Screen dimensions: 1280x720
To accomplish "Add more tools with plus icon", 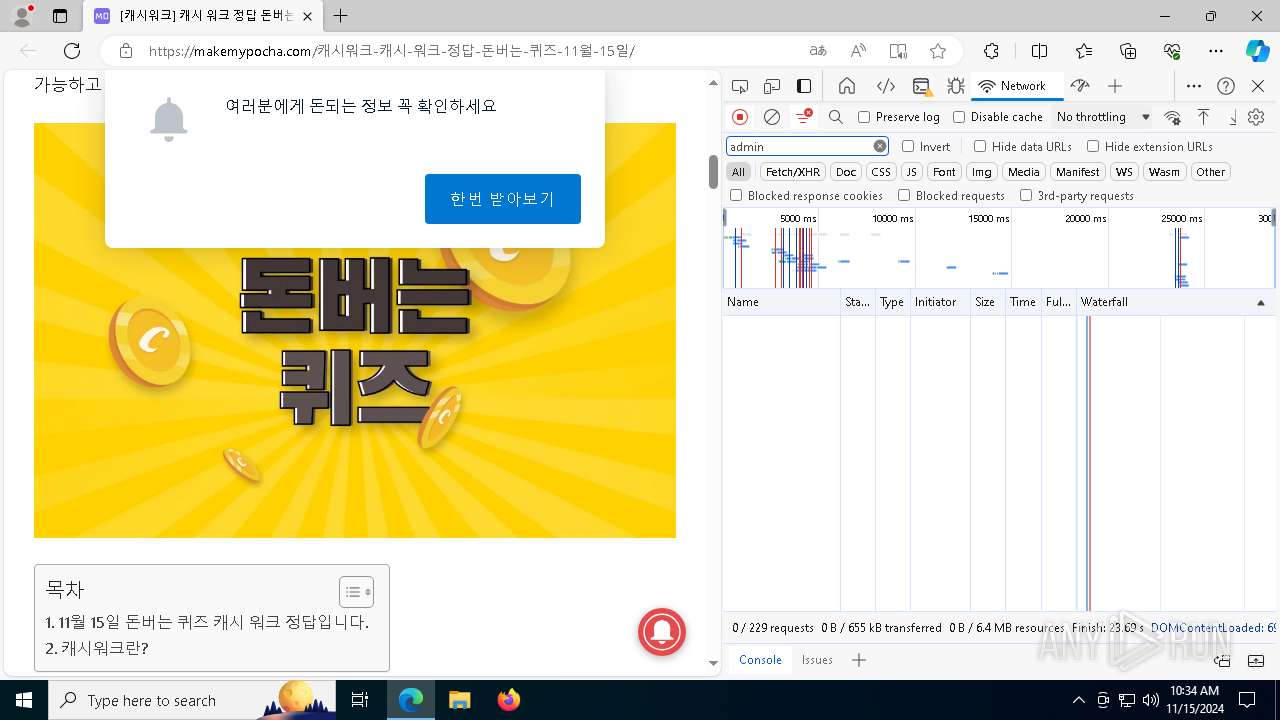I will [1115, 86].
